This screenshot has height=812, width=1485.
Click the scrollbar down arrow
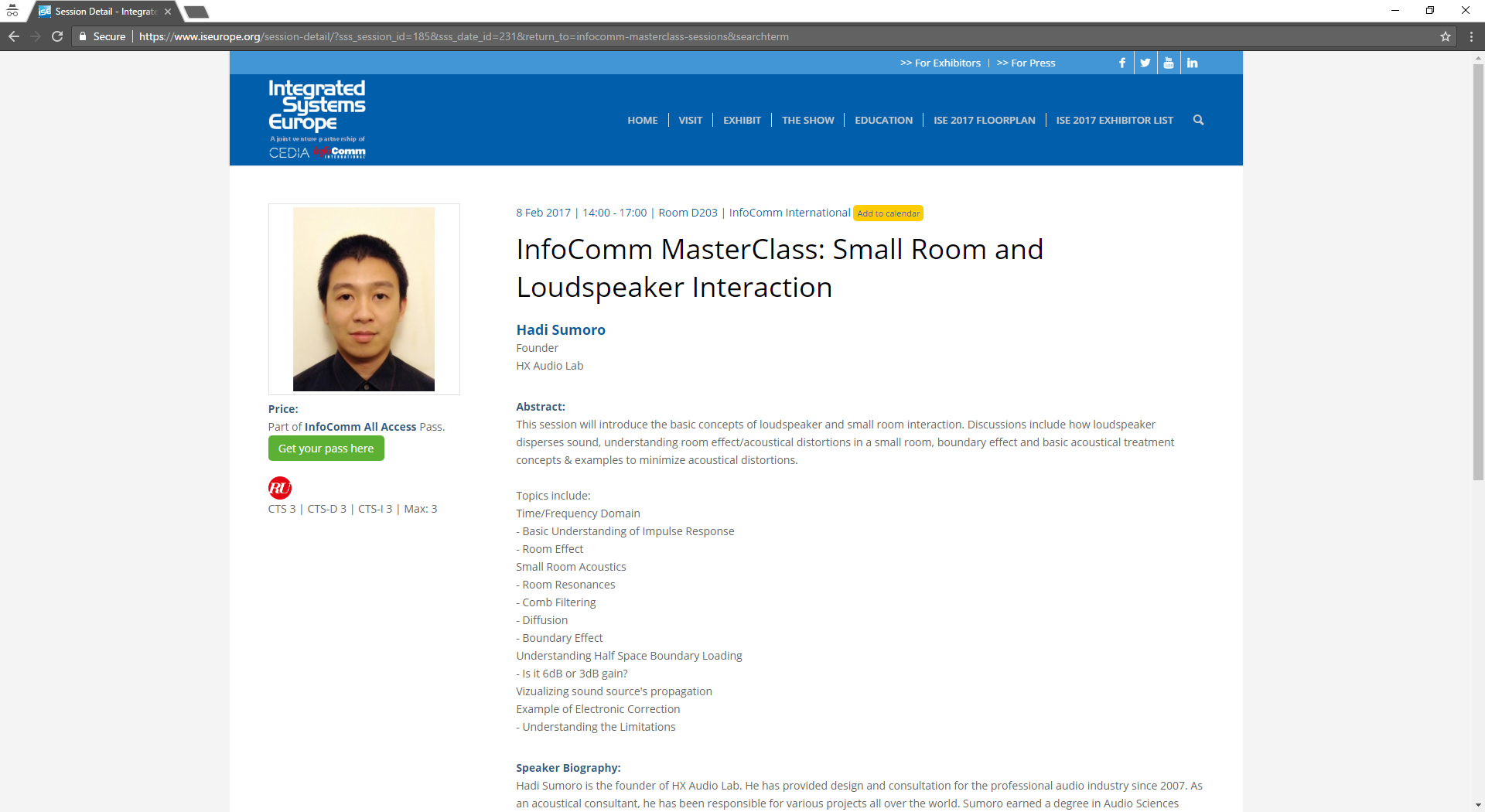[x=1478, y=805]
